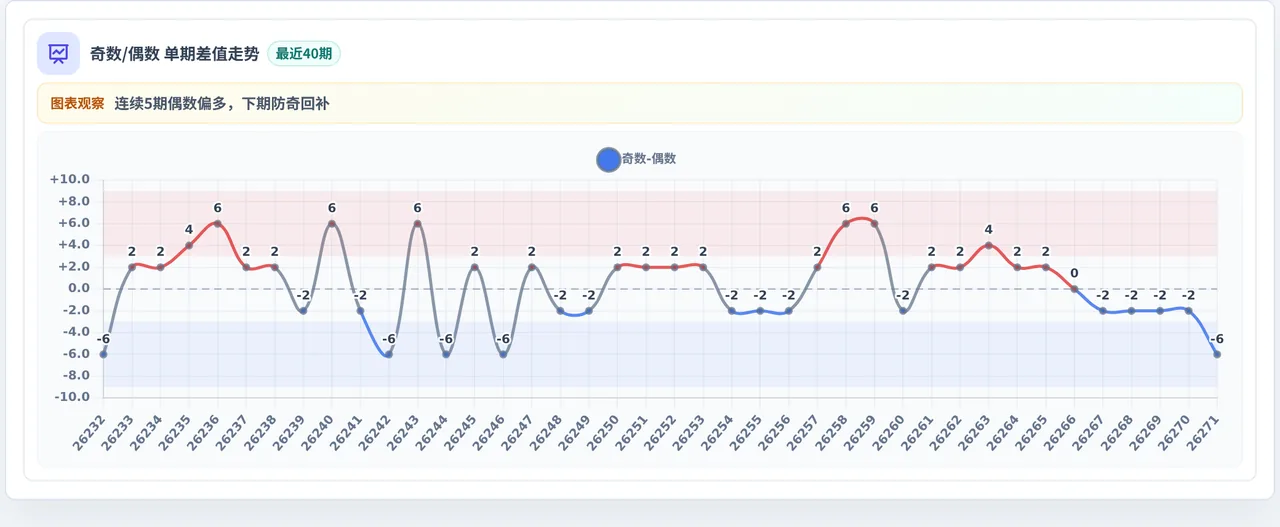Click the 最近40期 badge
Viewport: 1280px width, 527px height.
point(304,54)
